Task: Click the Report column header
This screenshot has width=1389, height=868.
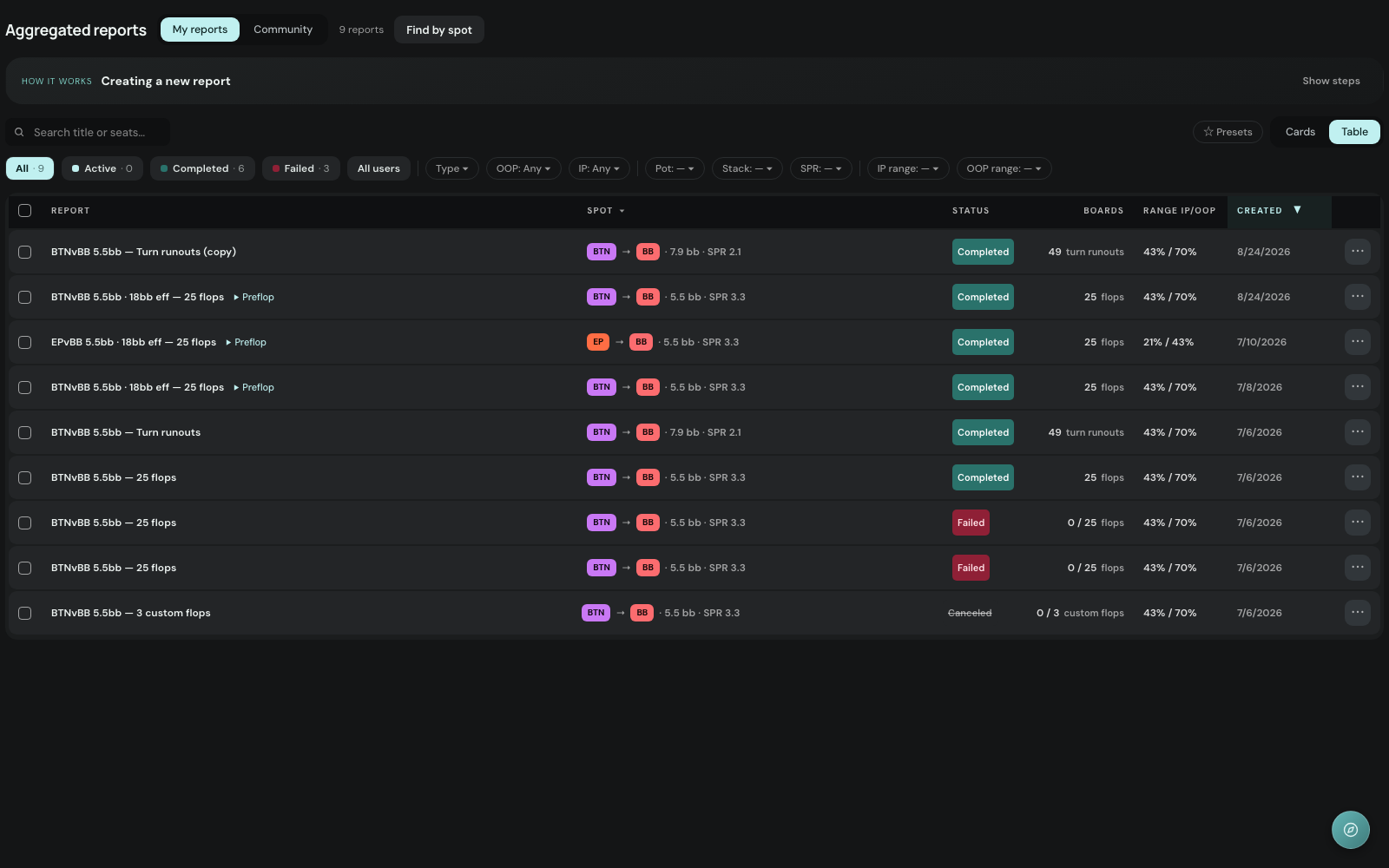Action: pos(70,211)
